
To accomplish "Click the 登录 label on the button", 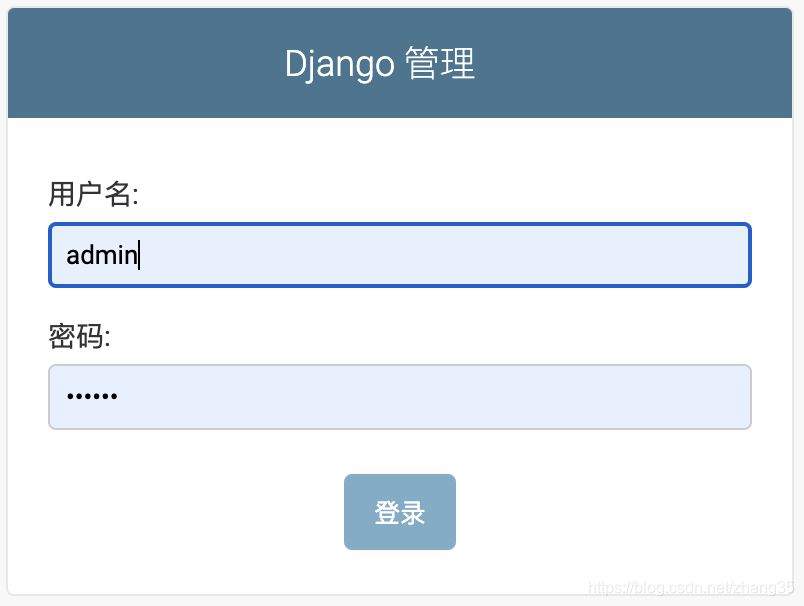I will (x=399, y=511).
